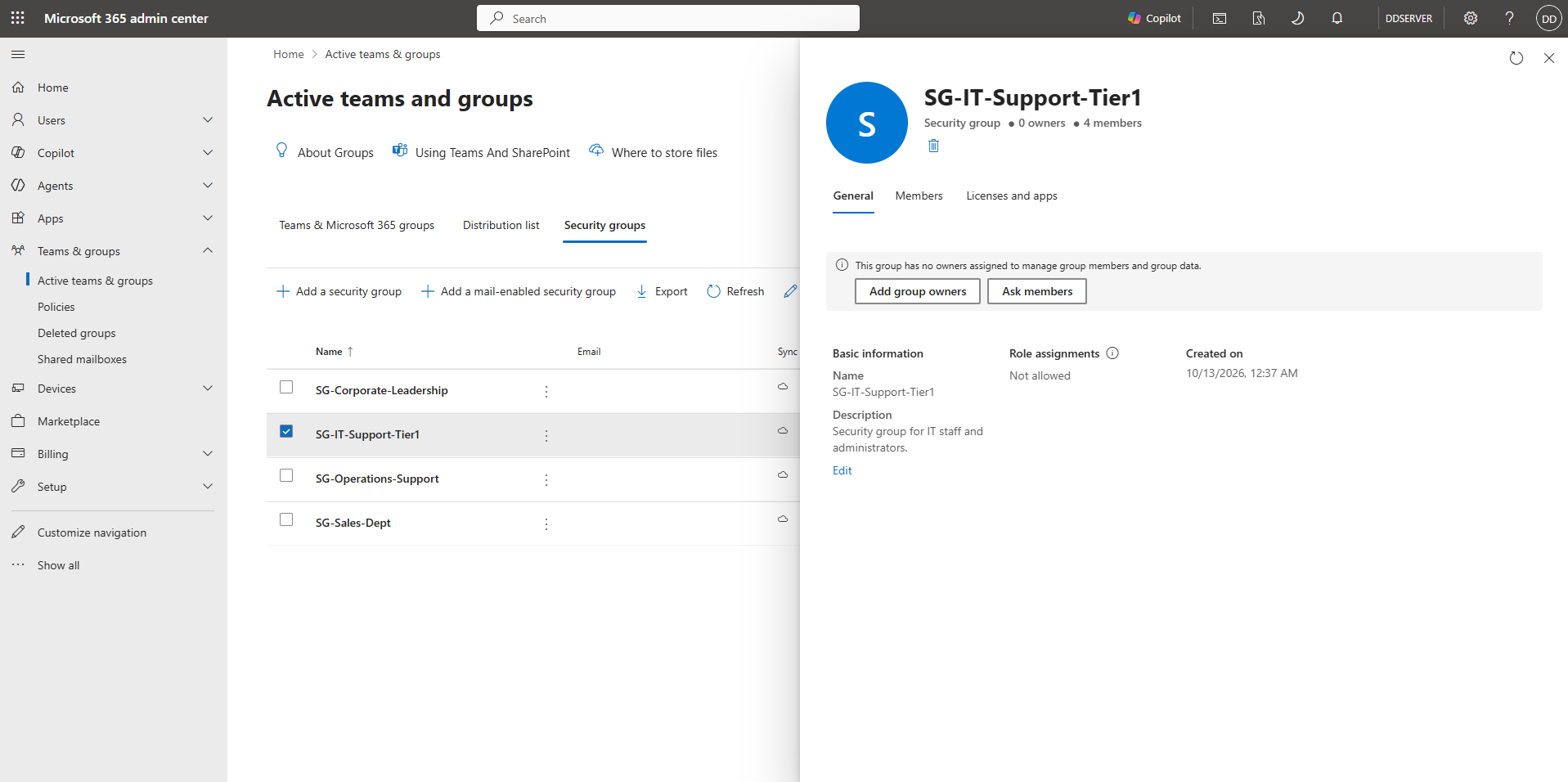Open the app launcher waffle icon
The width and height of the screenshot is (1568, 782).
click(x=18, y=18)
